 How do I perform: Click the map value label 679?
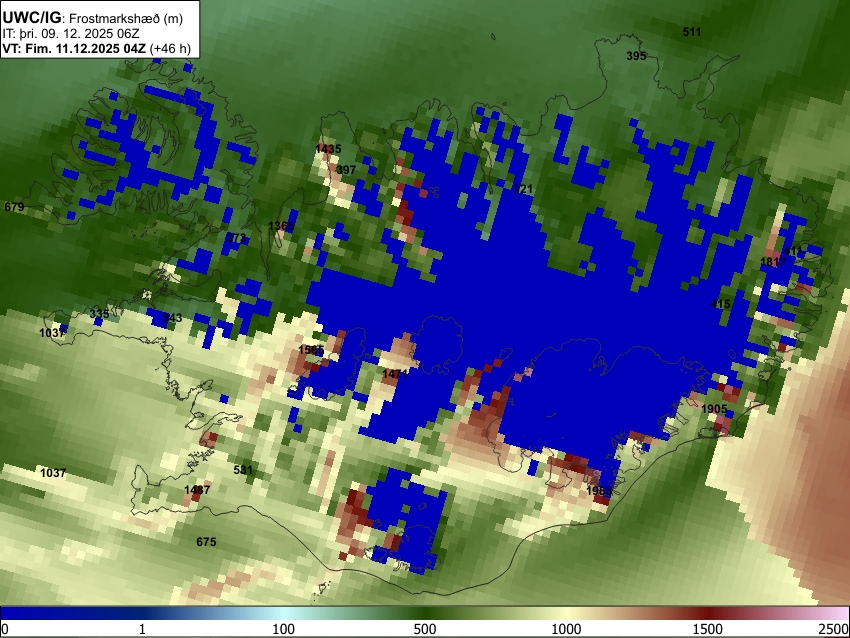tap(14, 207)
